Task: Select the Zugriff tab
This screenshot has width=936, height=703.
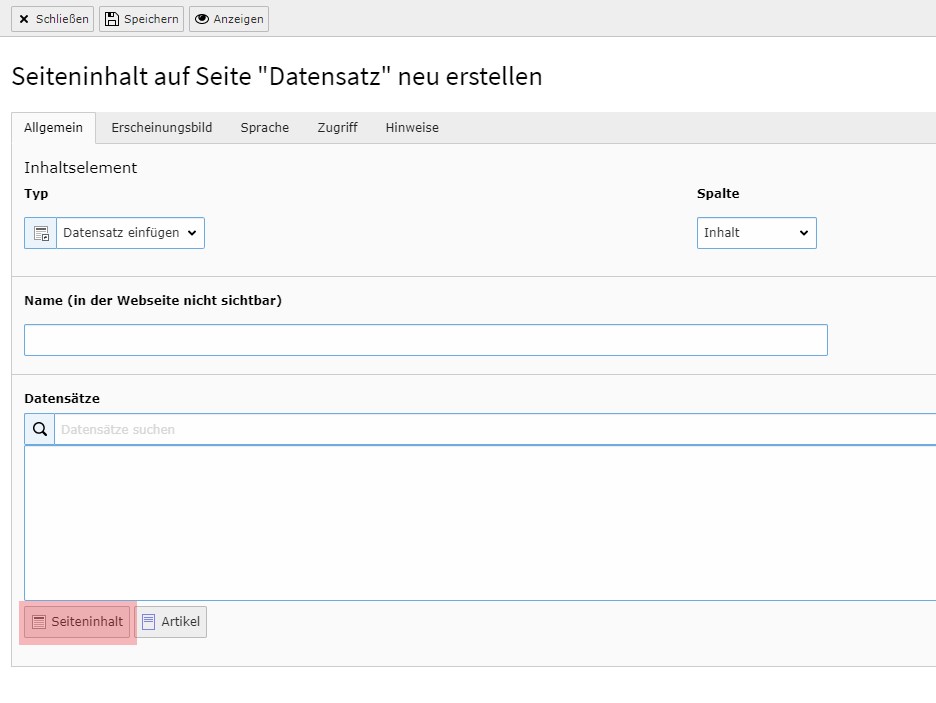Action: (337, 128)
